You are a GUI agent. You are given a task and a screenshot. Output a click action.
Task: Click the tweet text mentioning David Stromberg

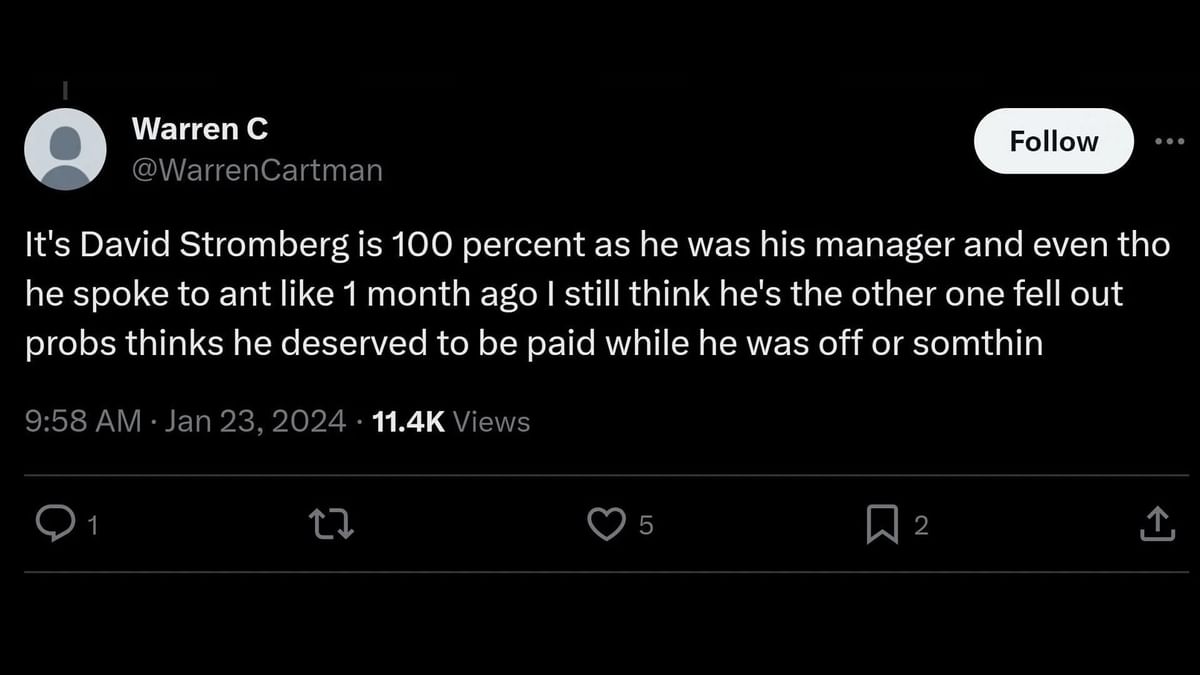595,247
